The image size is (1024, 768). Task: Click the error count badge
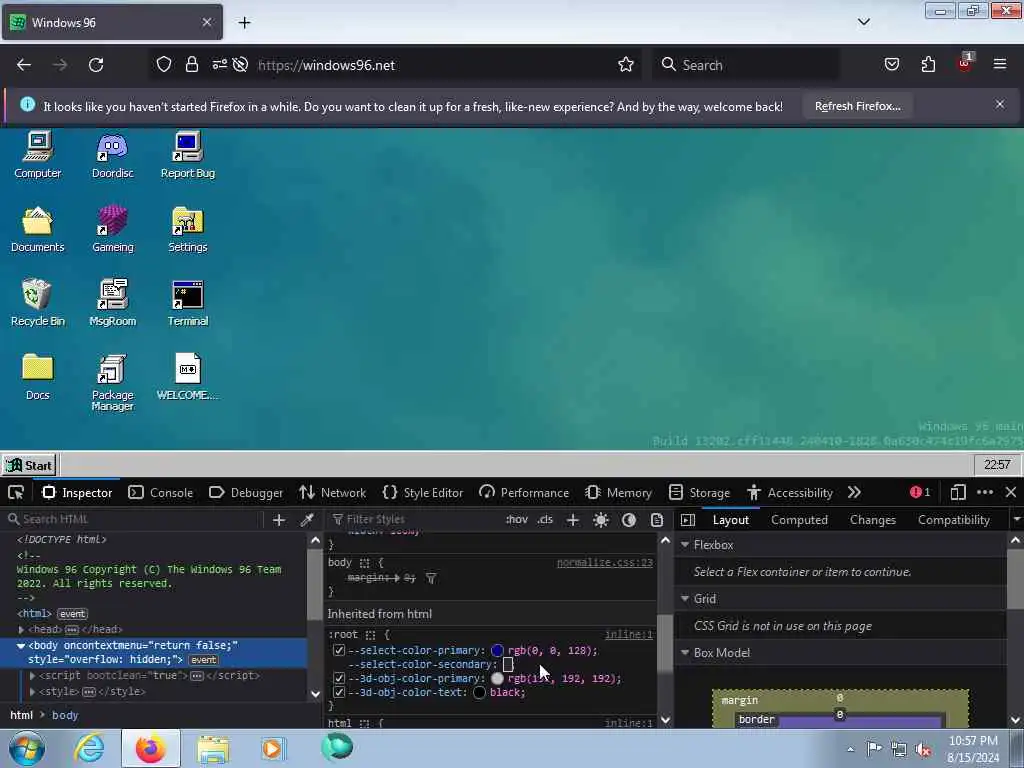point(920,492)
